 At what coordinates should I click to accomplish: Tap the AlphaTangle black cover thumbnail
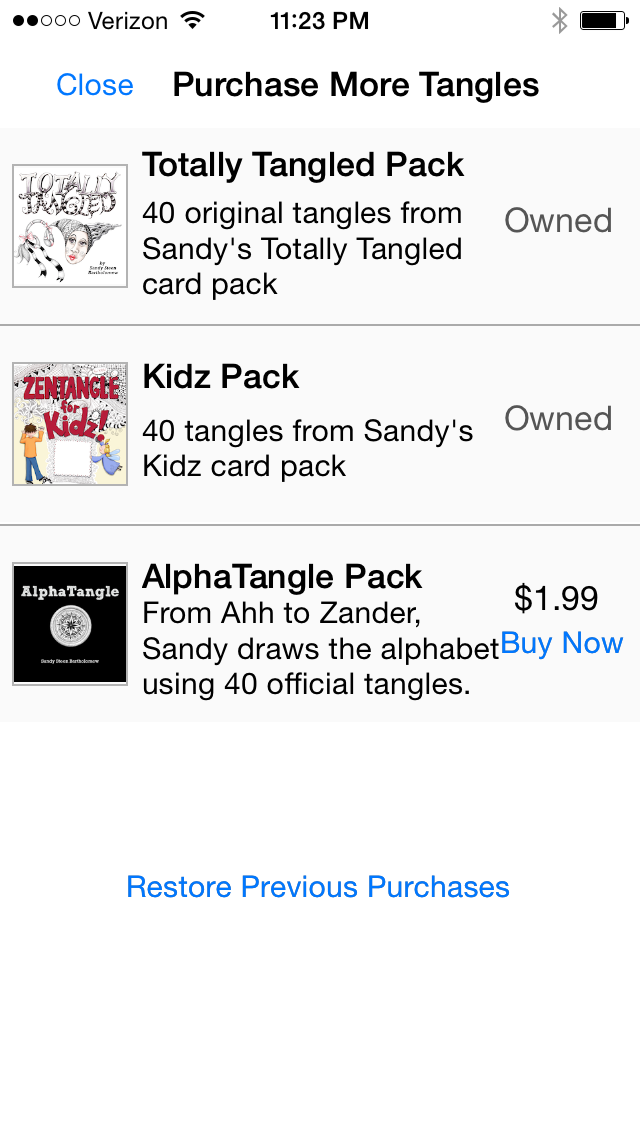[70, 624]
